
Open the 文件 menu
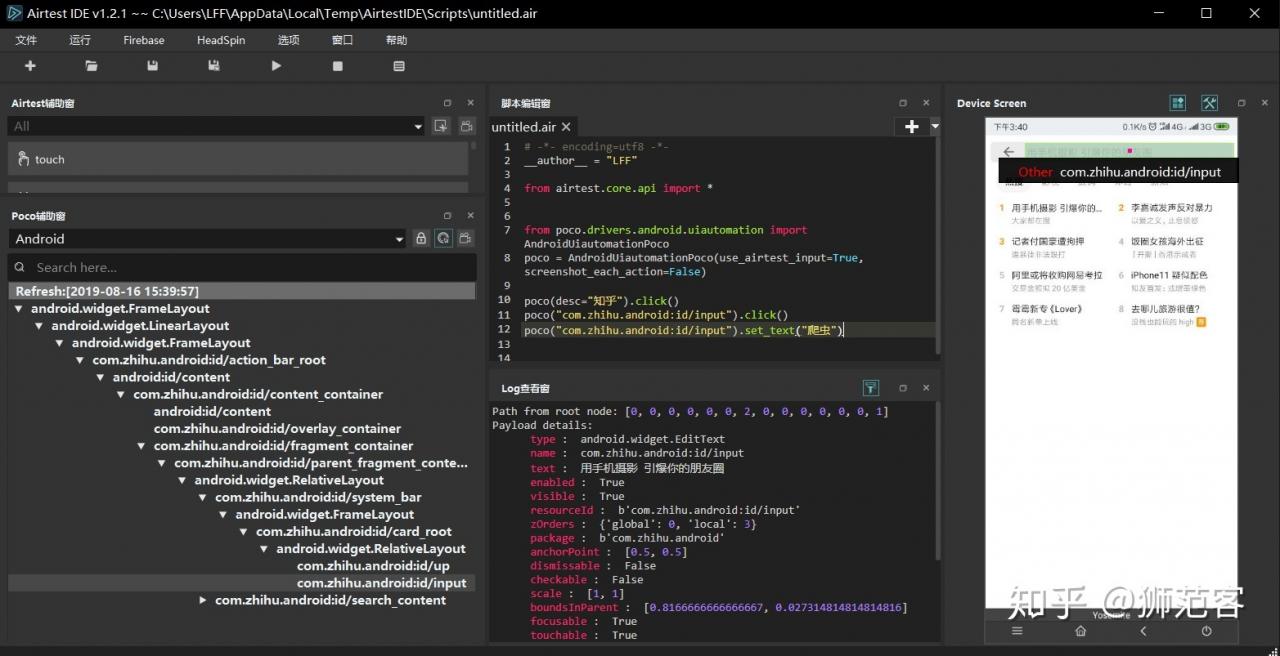point(26,40)
